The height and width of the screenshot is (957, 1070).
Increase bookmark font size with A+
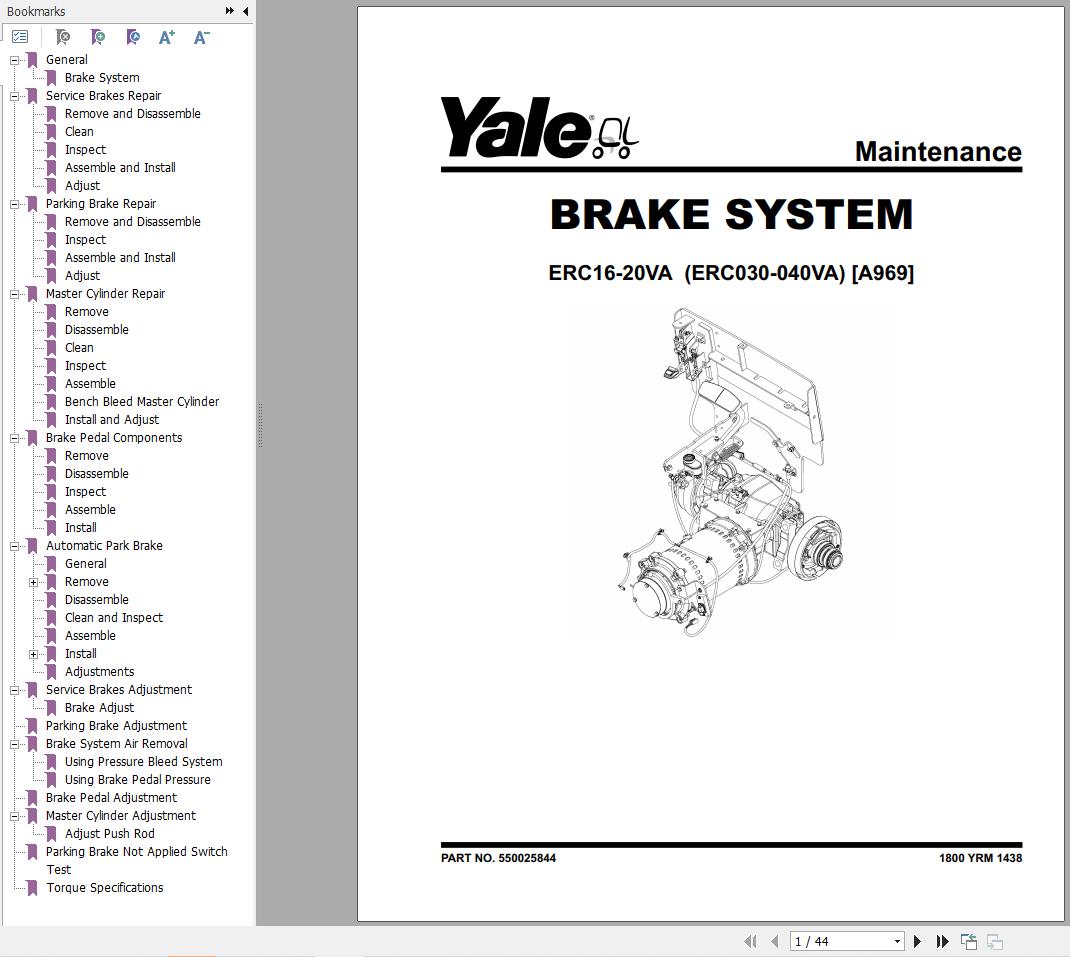167,37
